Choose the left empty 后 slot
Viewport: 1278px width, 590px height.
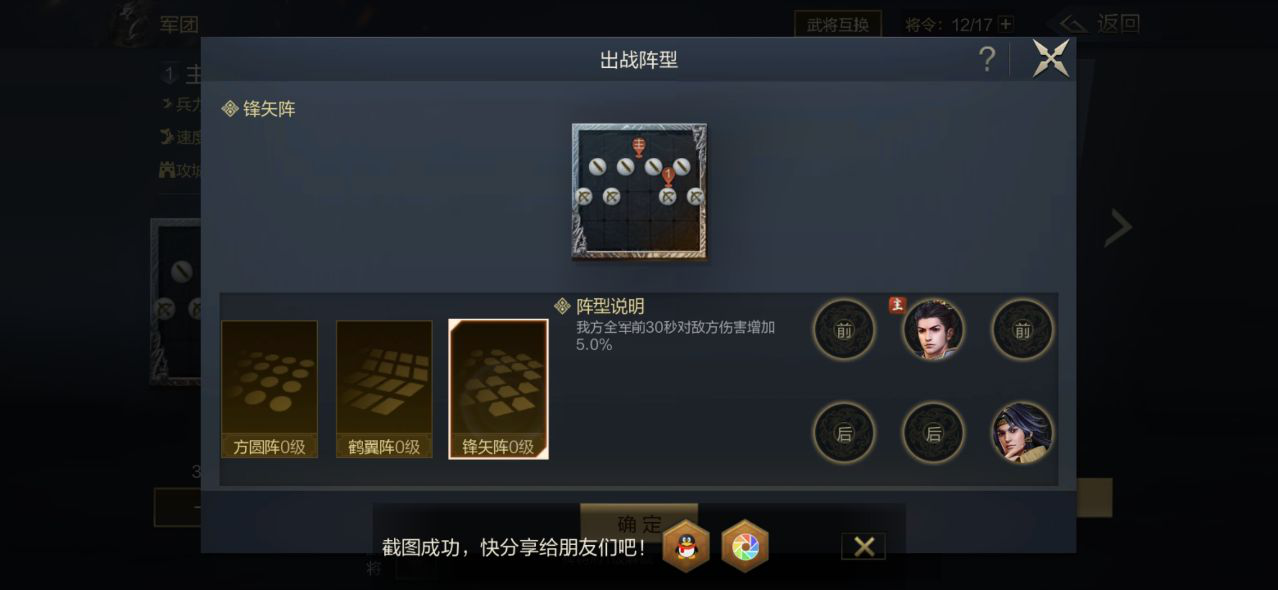click(844, 433)
